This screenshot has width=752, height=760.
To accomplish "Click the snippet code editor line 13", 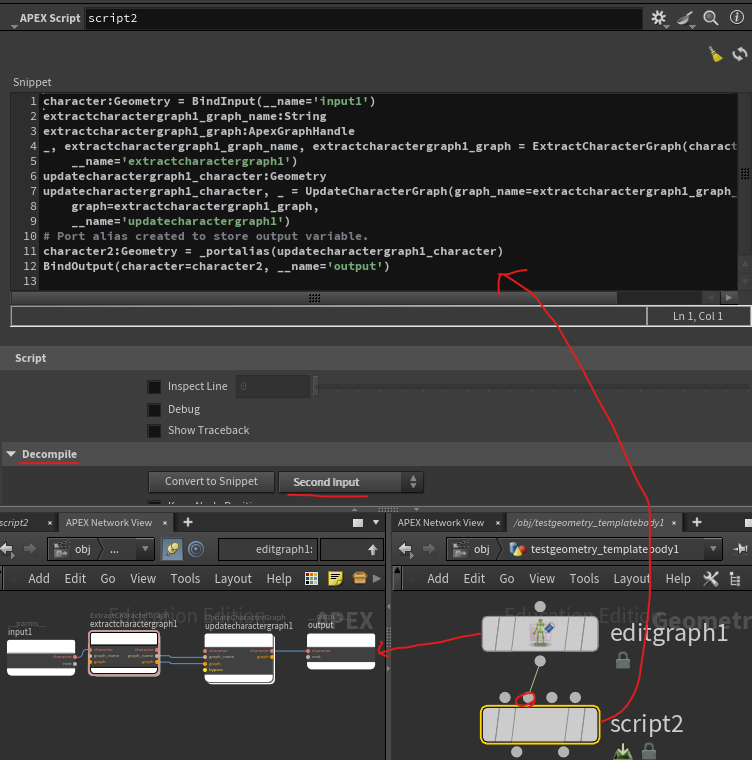I will coord(388,281).
